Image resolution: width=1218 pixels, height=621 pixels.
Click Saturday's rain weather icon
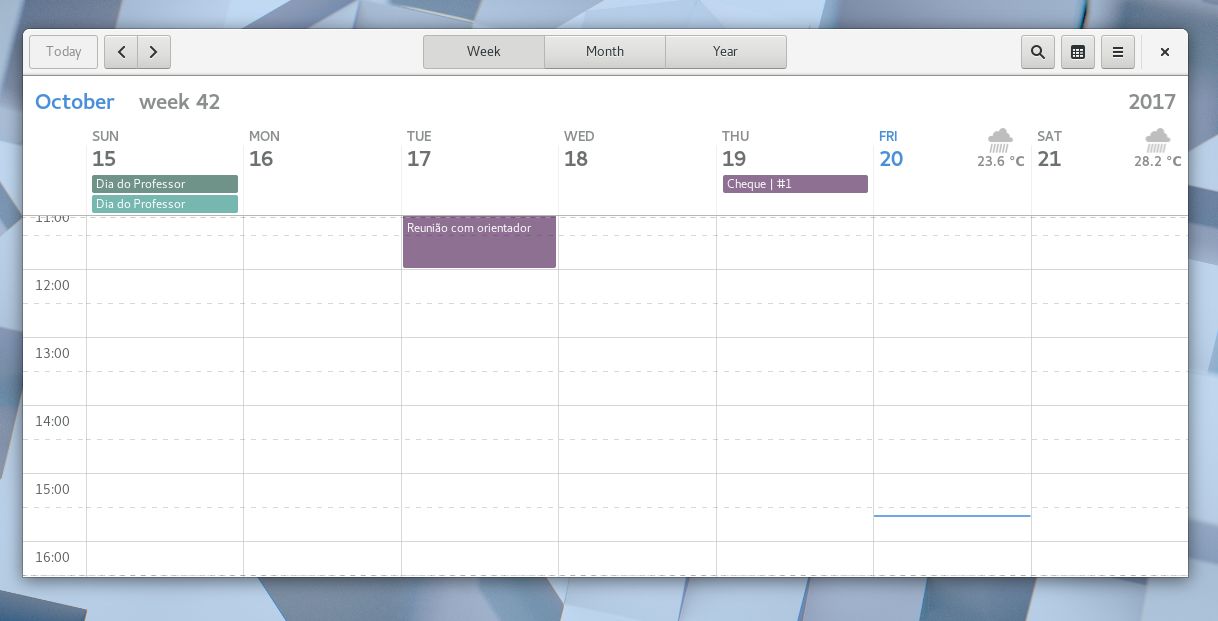pos(1157,139)
